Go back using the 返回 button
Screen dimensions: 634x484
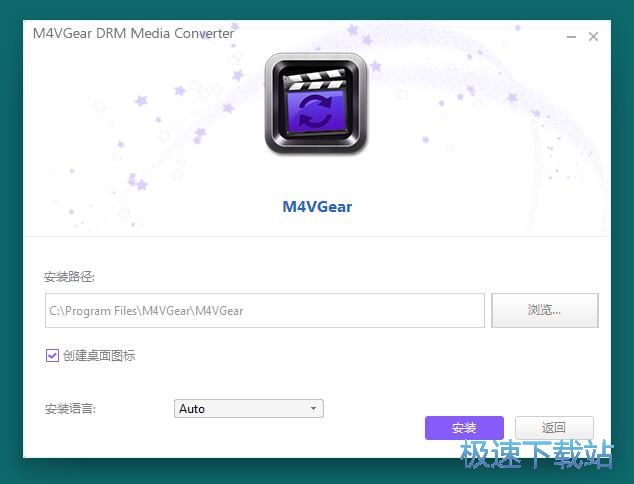[x=554, y=428]
